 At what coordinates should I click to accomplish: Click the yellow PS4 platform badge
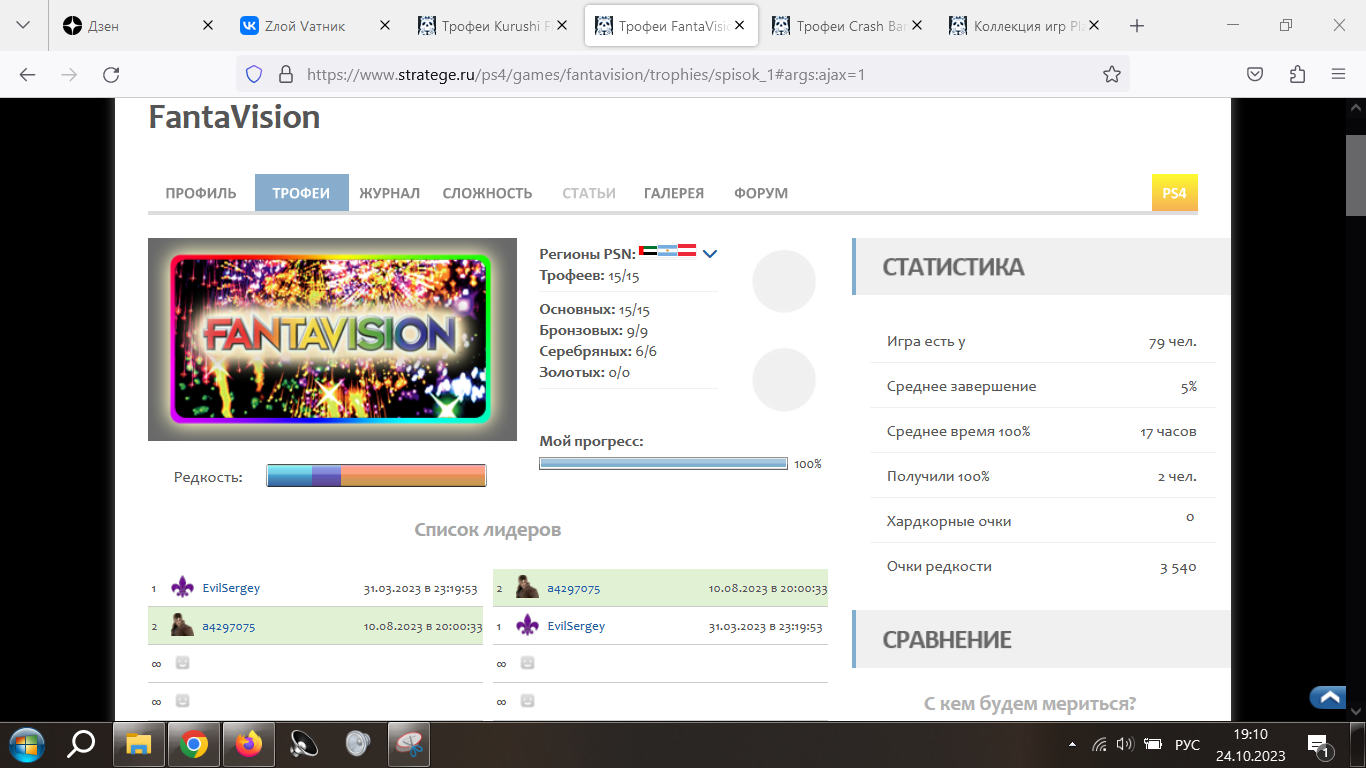pyautogui.click(x=1175, y=193)
